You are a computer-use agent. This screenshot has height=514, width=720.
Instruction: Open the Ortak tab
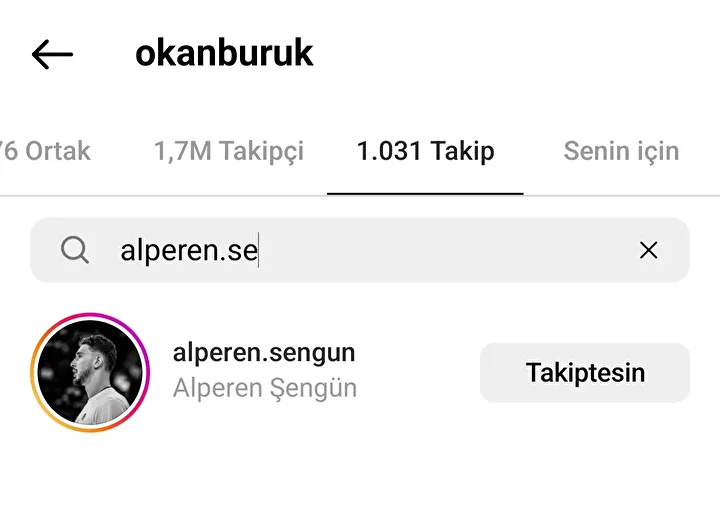pyautogui.click(x=45, y=151)
